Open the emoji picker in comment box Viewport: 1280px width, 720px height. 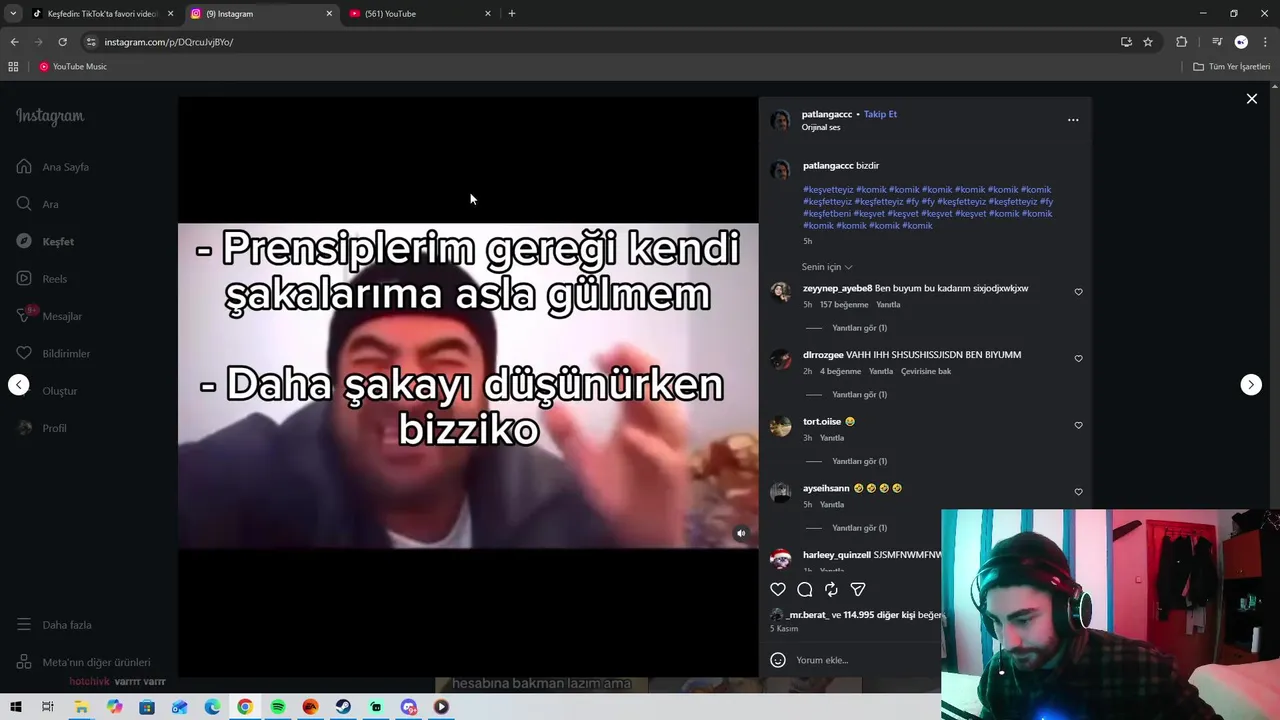(x=778, y=660)
